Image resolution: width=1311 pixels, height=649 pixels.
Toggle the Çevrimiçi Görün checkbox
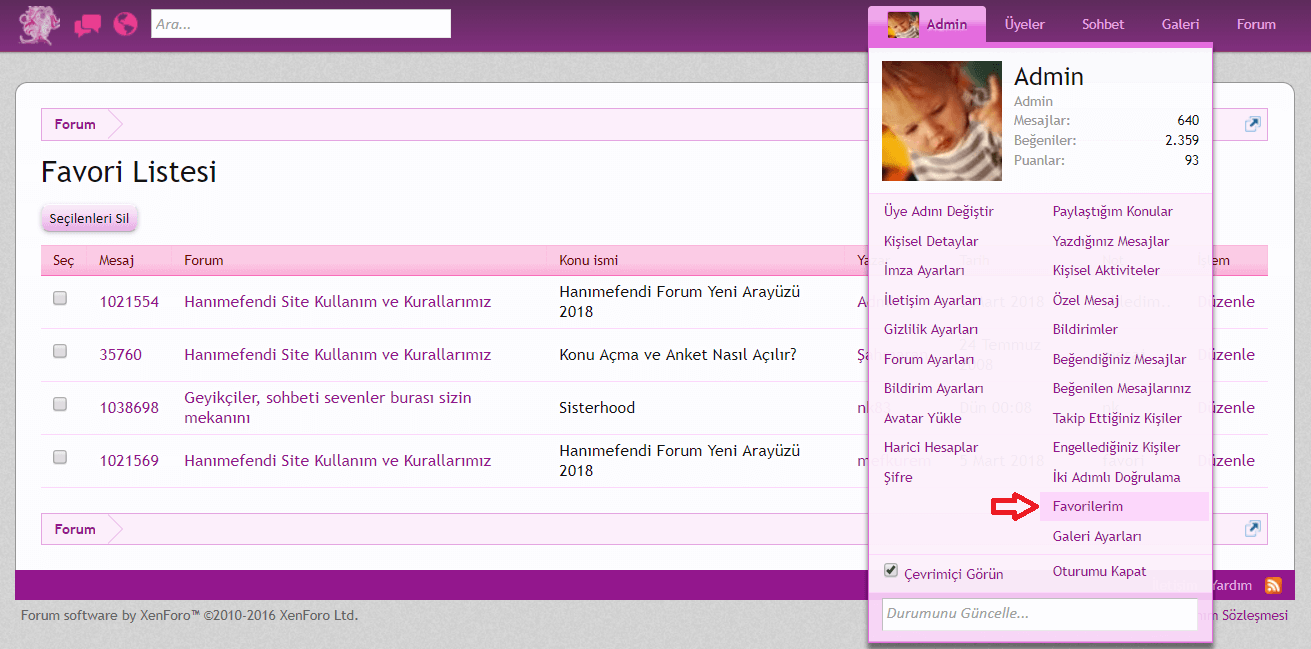click(x=891, y=570)
